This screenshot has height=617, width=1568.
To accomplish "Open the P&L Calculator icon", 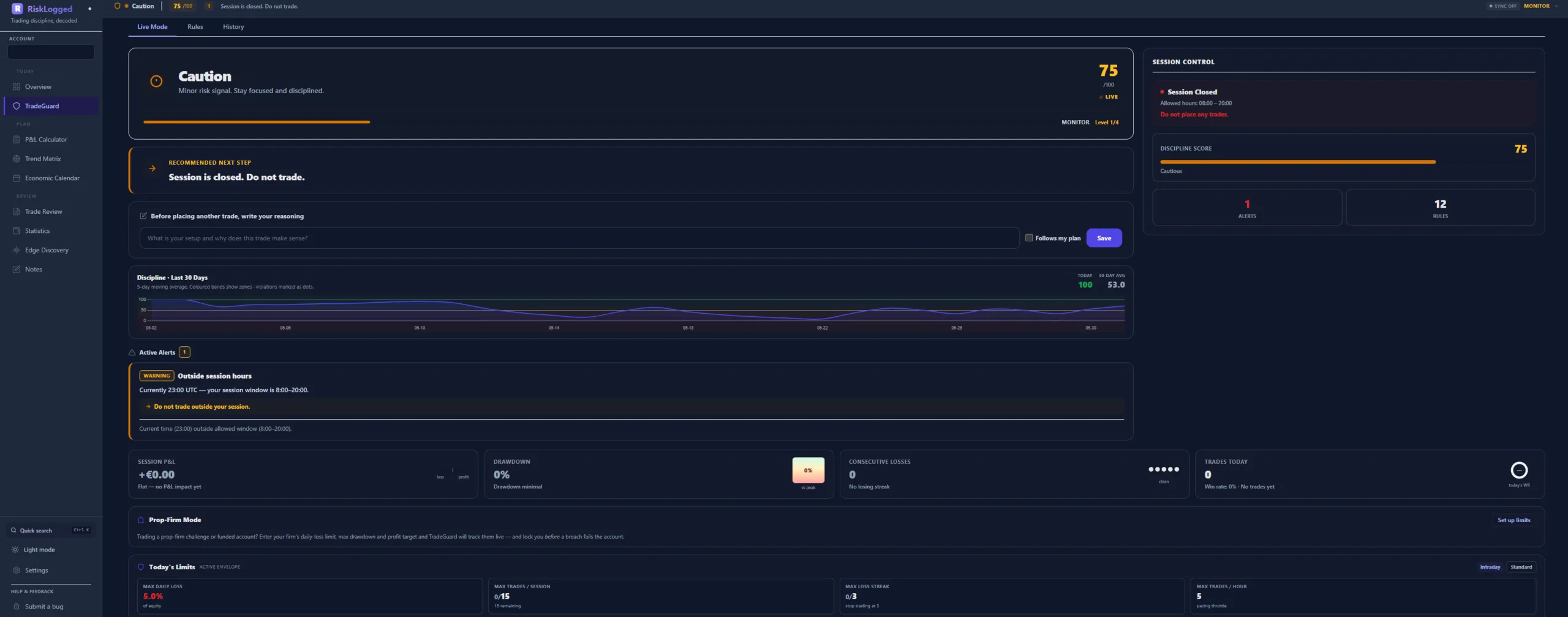I will click(17, 140).
